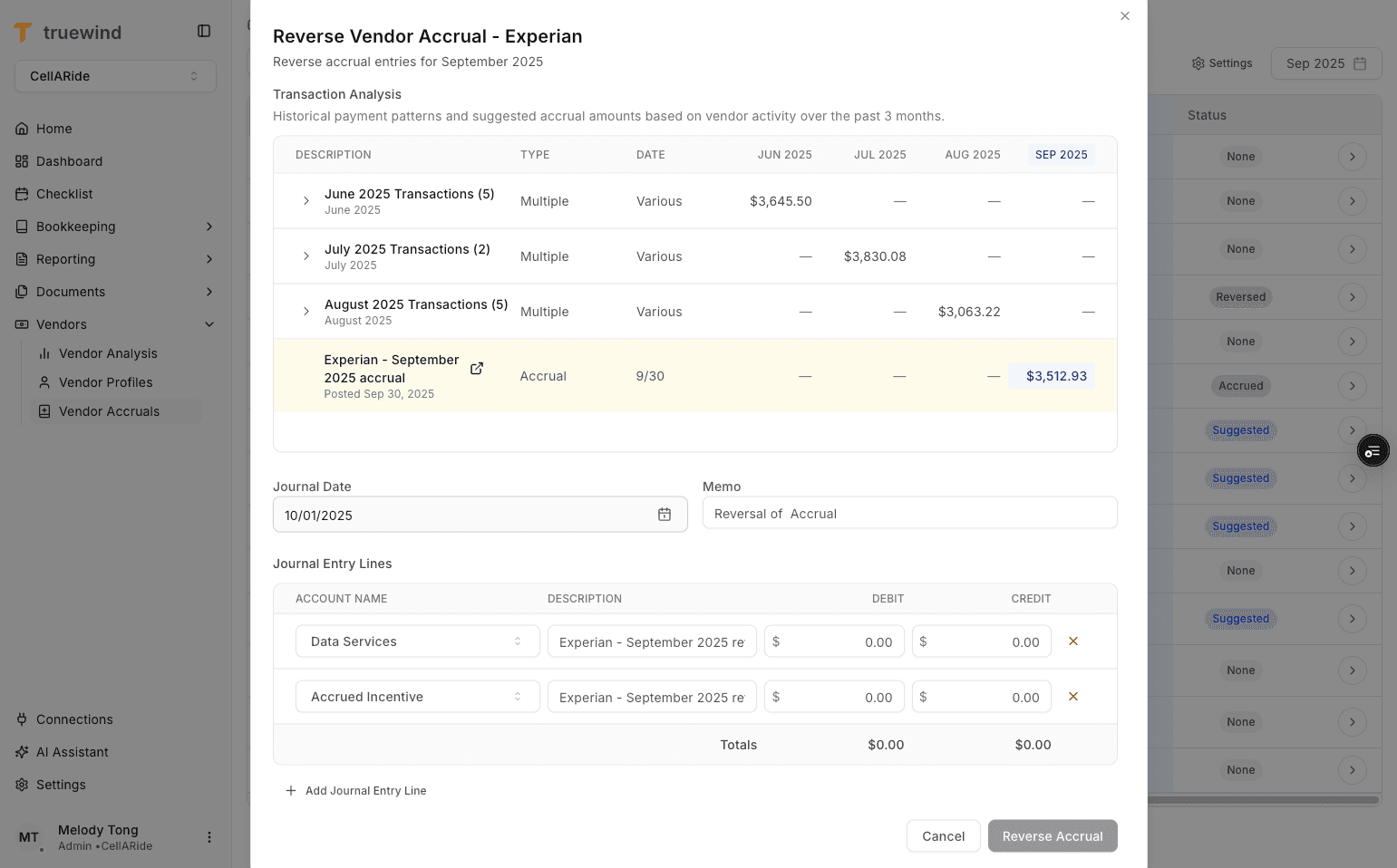Click the MT user avatar
This screenshot has height=868, width=1397.
click(29, 837)
